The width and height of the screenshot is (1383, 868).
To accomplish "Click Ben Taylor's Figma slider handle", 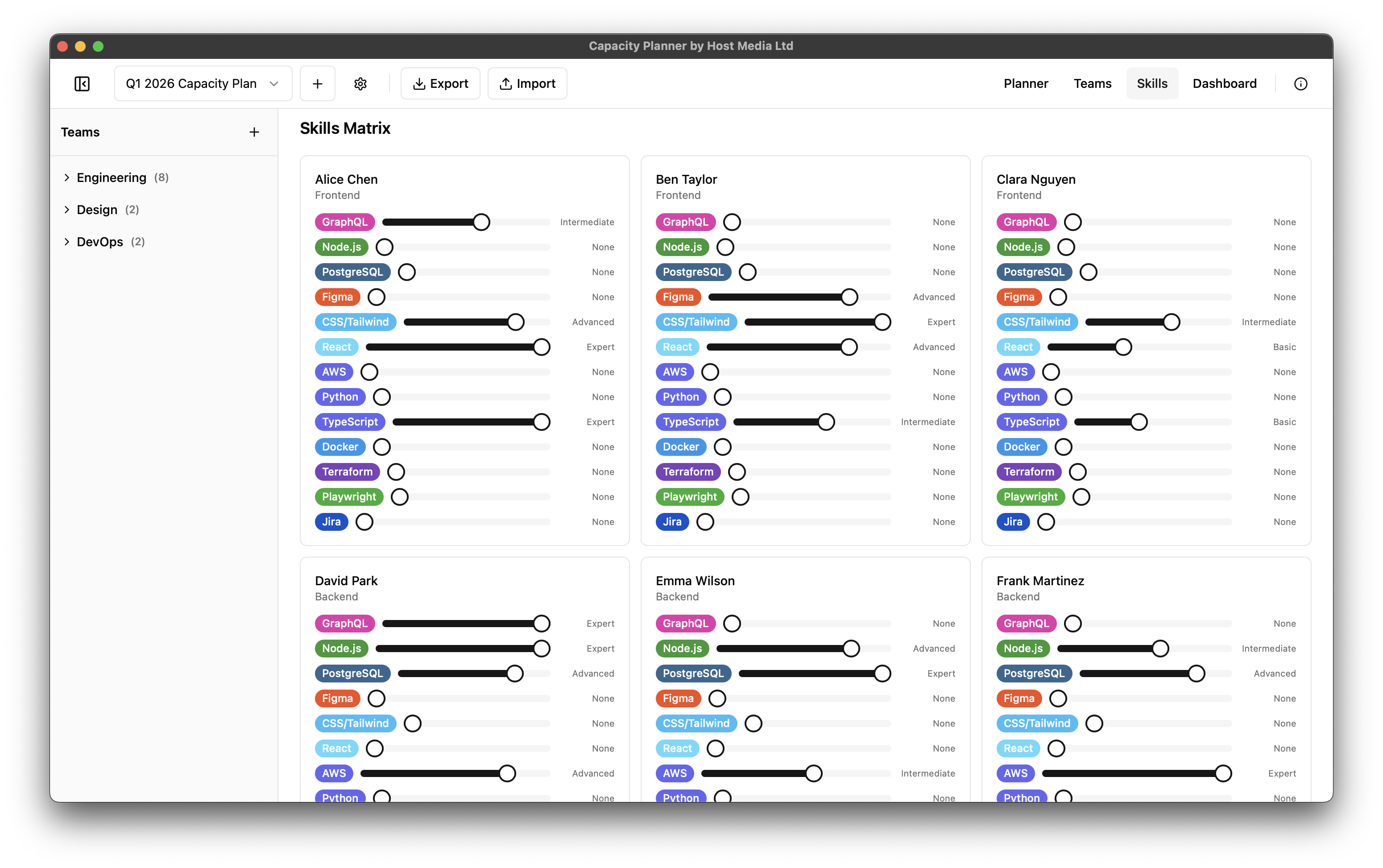I will click(x=849, y=298).
